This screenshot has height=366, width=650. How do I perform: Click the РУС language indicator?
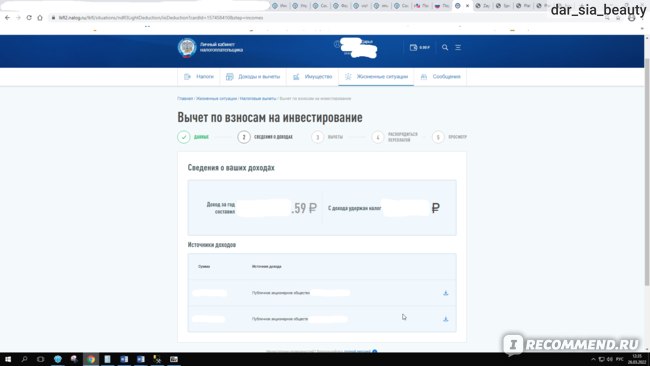click(620, 359)
